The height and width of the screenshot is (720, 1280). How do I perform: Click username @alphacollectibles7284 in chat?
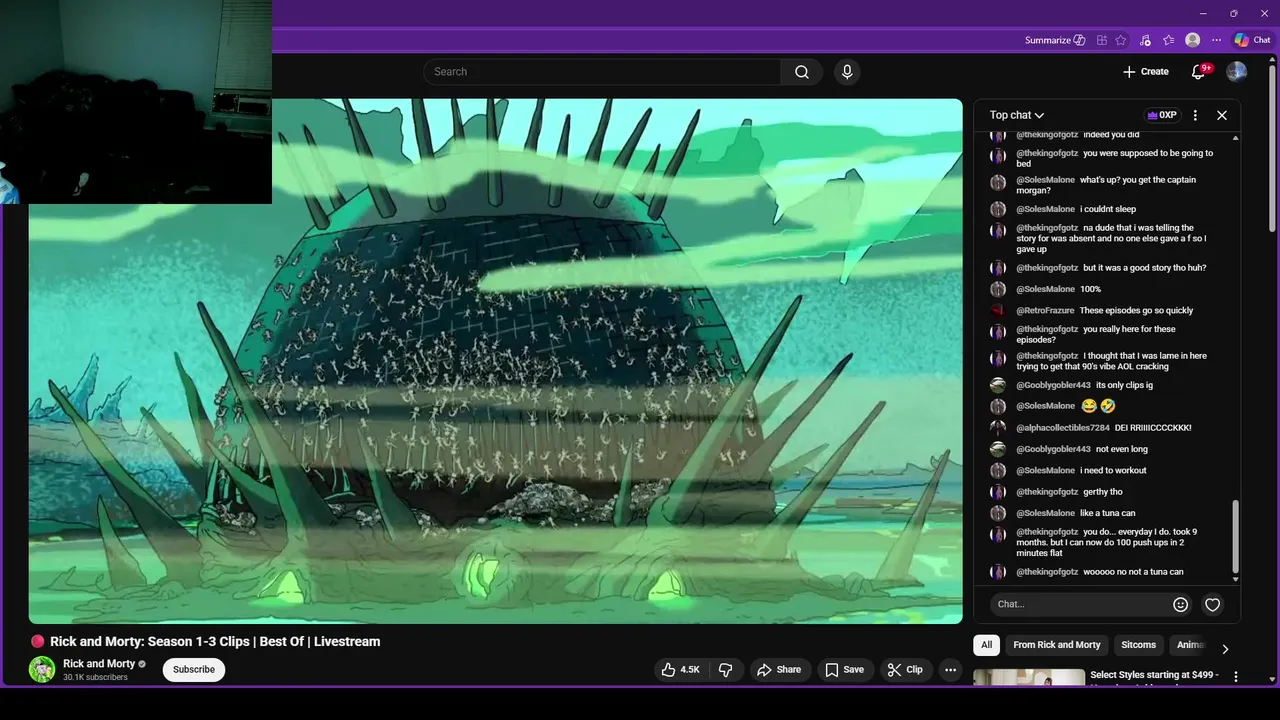pyautogui.click(x=1063, y=428)
